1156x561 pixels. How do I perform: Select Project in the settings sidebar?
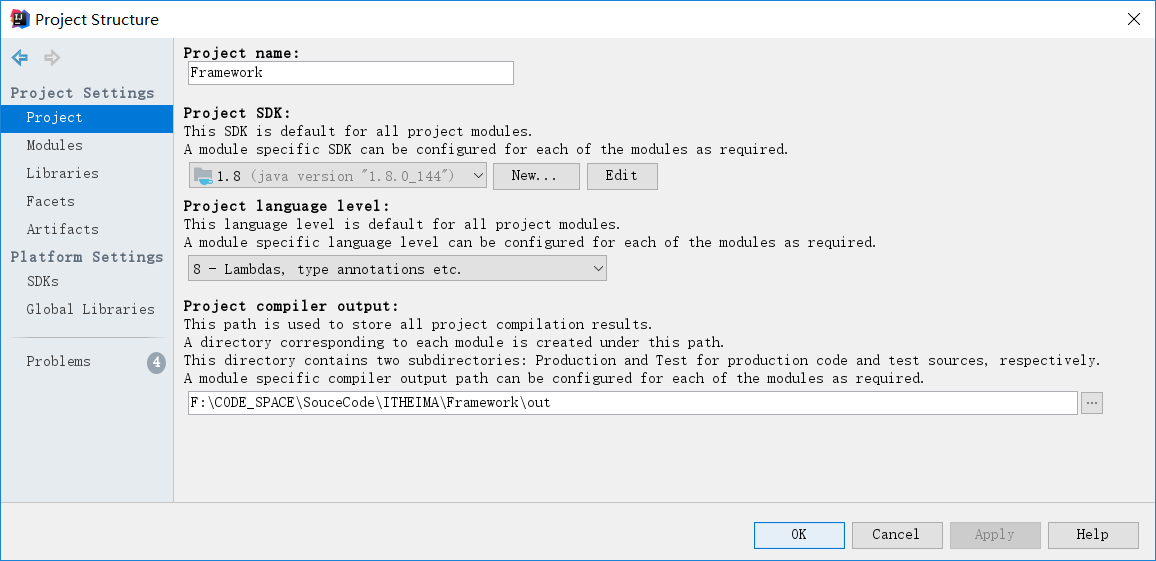55,118
